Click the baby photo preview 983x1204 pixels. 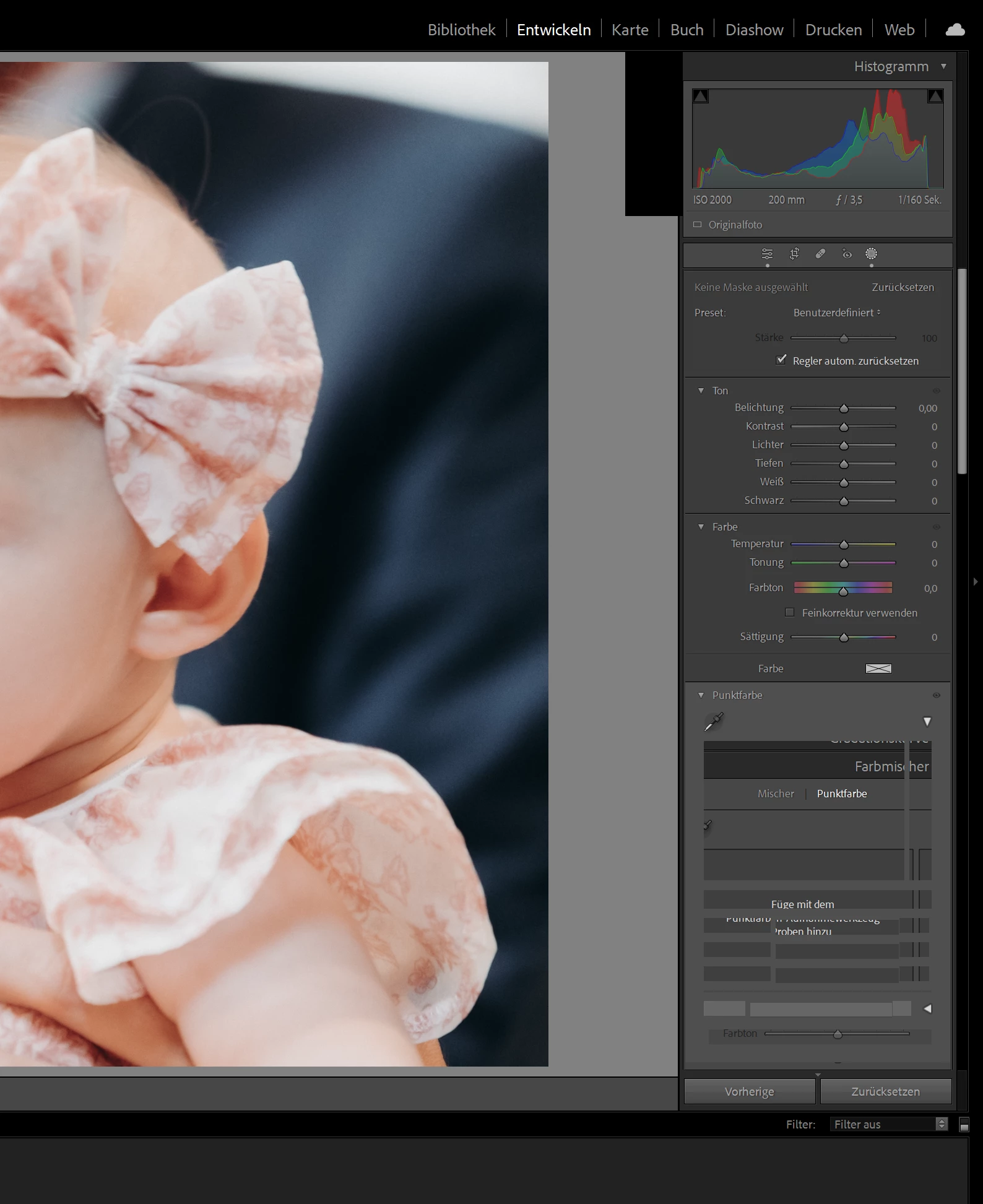coord(274,564)
